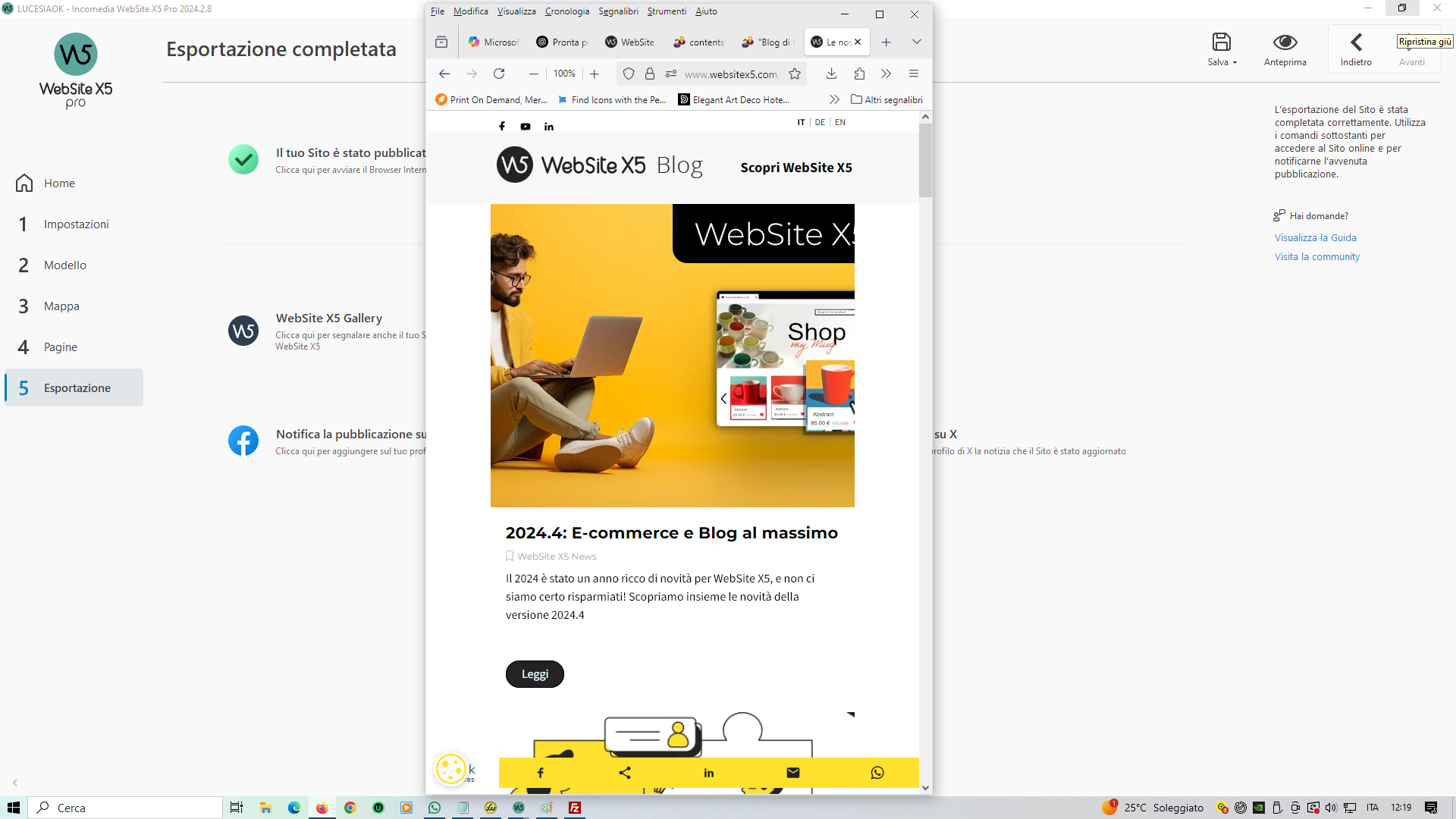Select step 5 Esportazione
1456x819 pixels.
[x=74, y=388]
